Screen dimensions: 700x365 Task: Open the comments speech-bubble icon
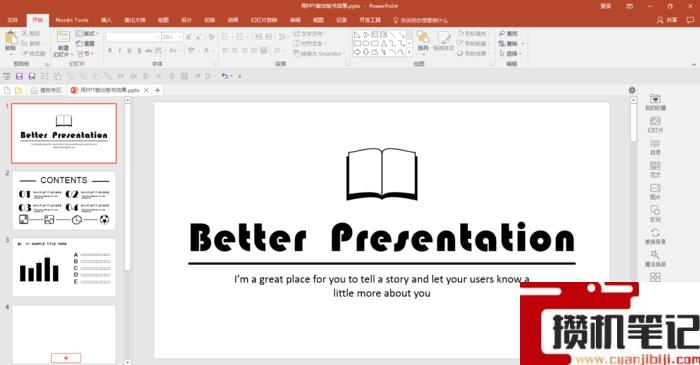point(690,20)
